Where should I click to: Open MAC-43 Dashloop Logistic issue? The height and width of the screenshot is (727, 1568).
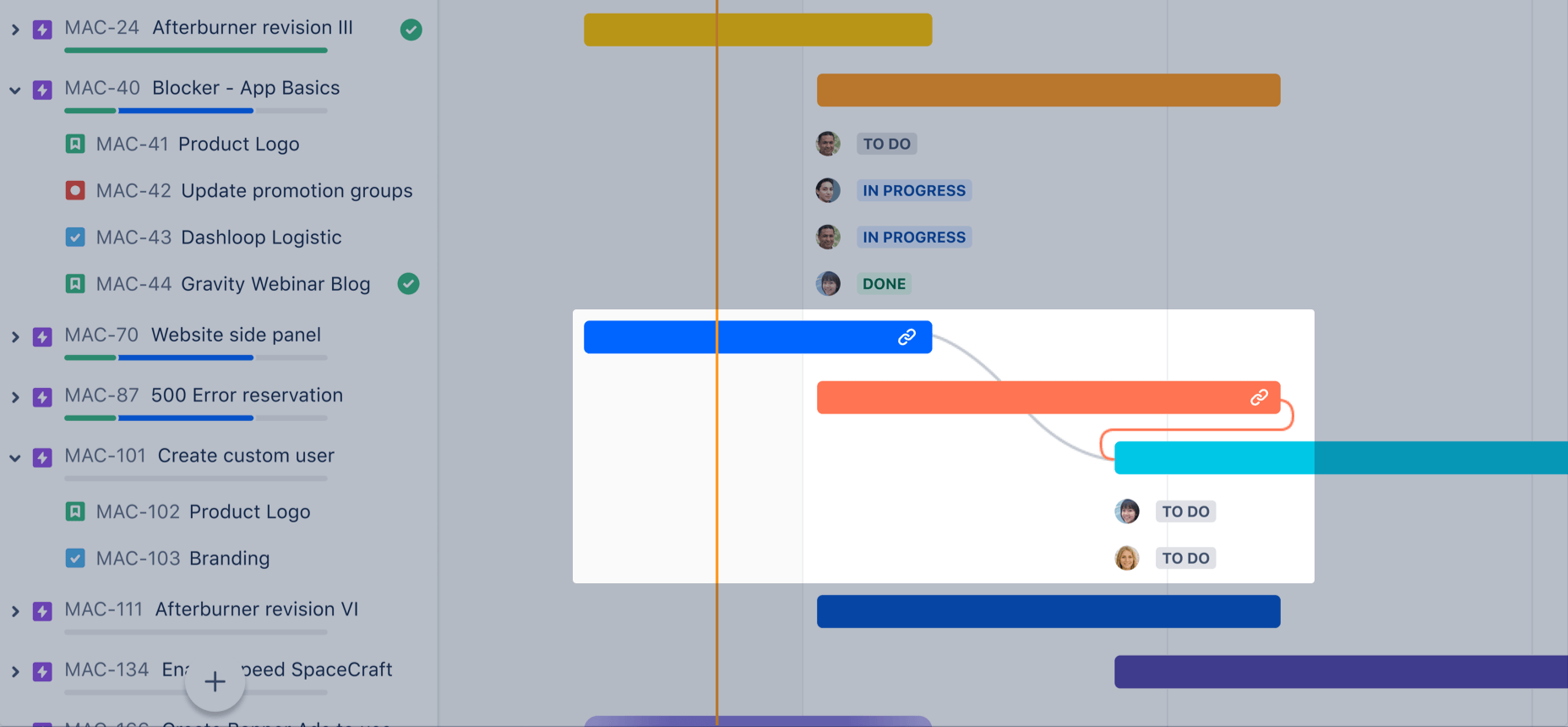tap(219, 237)
